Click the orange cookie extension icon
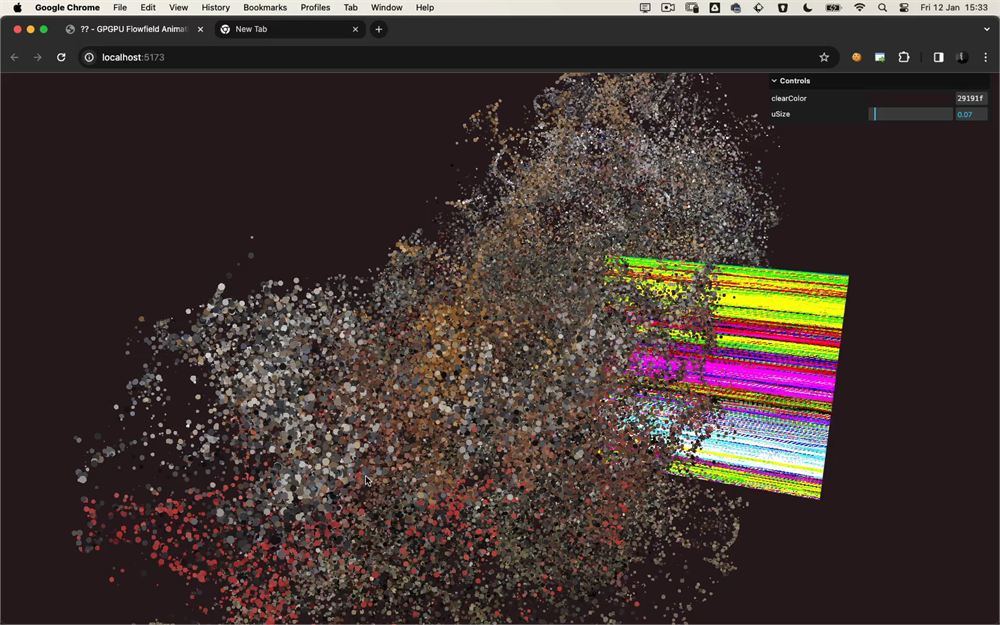Image resolution: width=1000 pixels, height=625 pixels. (x=857, y=57)
